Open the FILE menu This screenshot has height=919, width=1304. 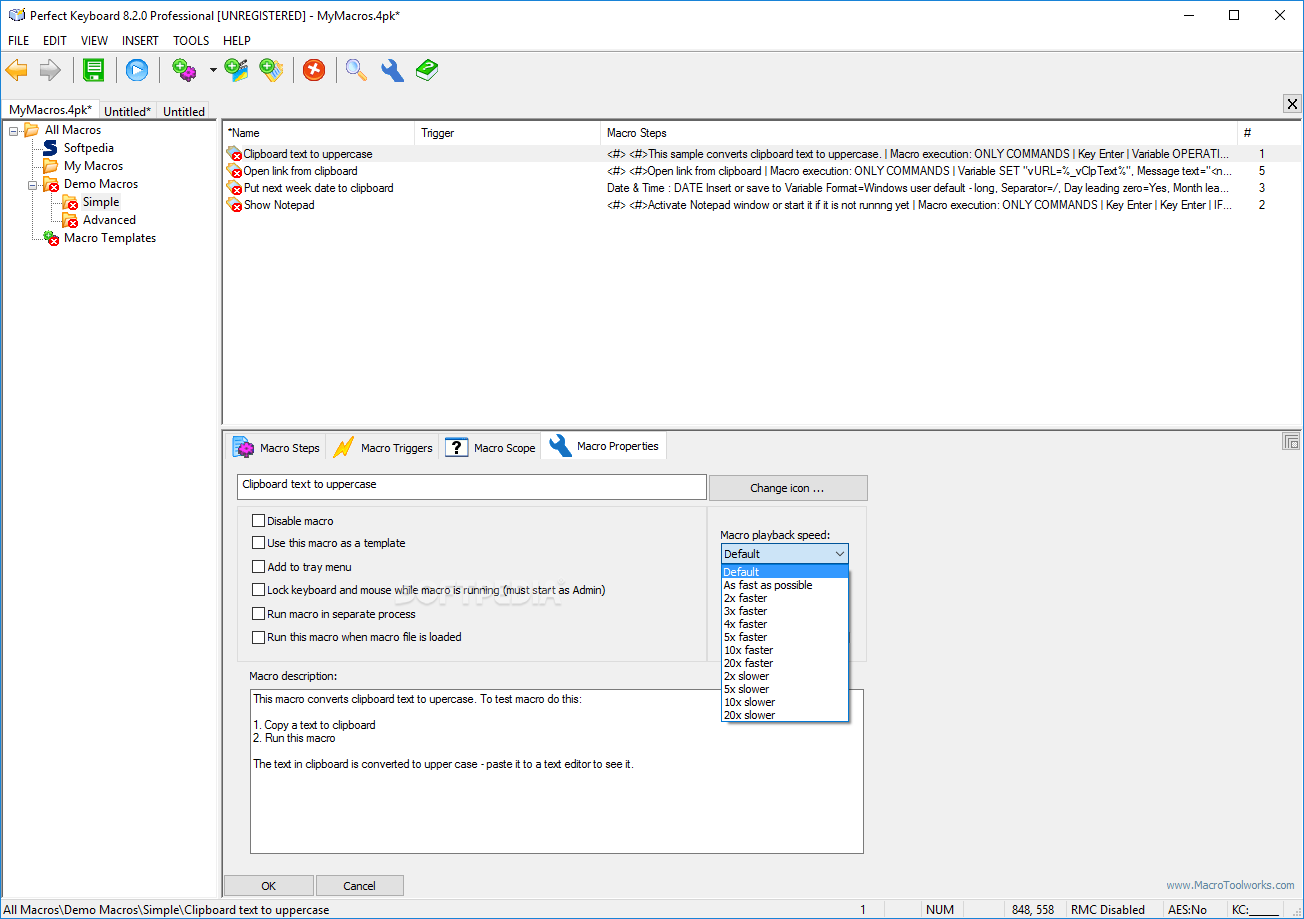point(19,41)
